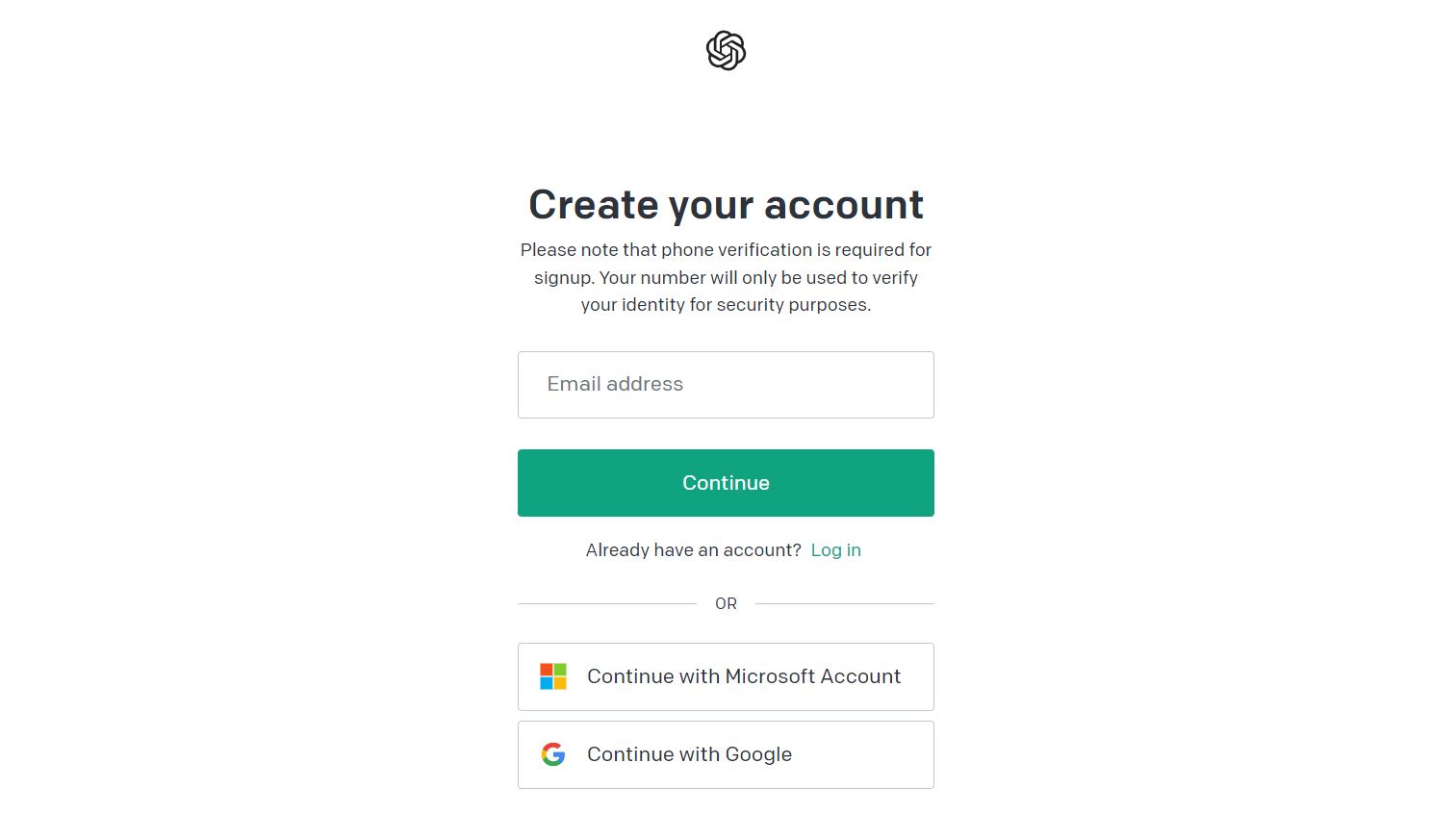This screenshot has height=814, width=1456.
Task: Click the 'Microsoft Account' label text
Action: [812, 676]
